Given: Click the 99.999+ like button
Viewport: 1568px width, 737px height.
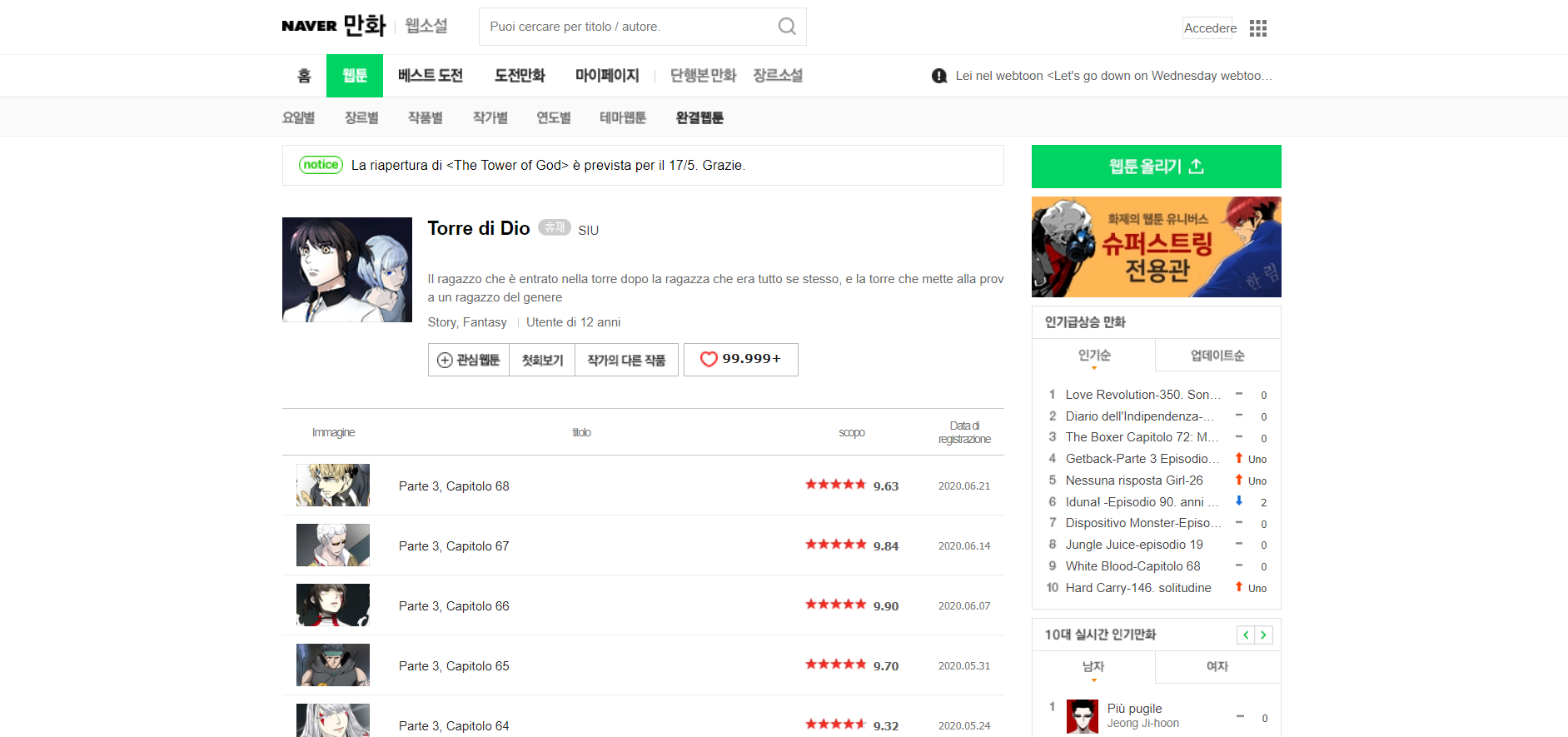Looking at the screenshot, I should click(x=741, y=360).
